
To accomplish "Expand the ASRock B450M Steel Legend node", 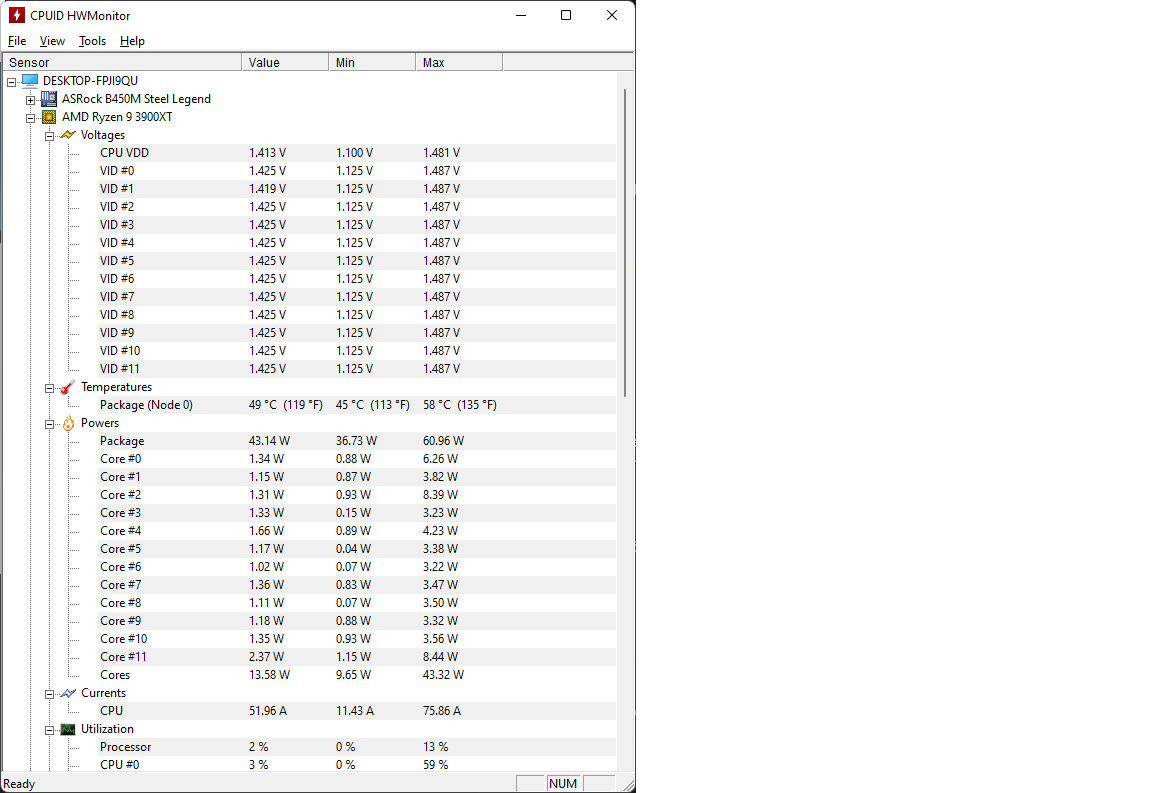I will (x=30, y=100).
